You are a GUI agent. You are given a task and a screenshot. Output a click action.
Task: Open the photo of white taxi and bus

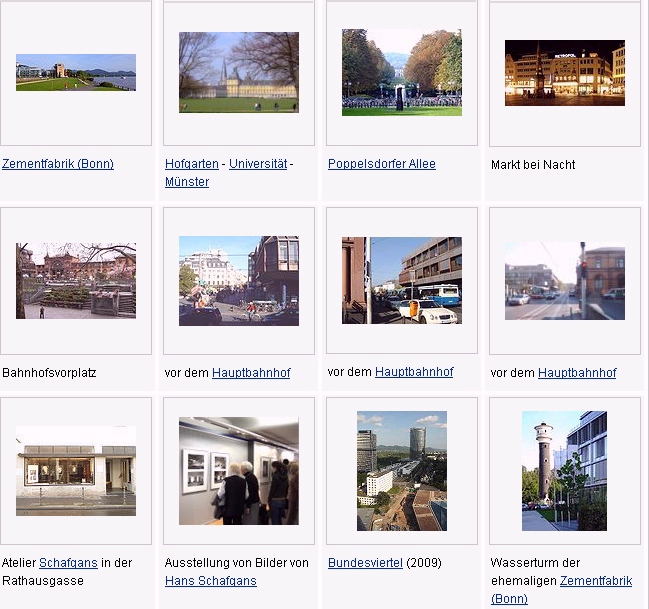click(401, 280)
